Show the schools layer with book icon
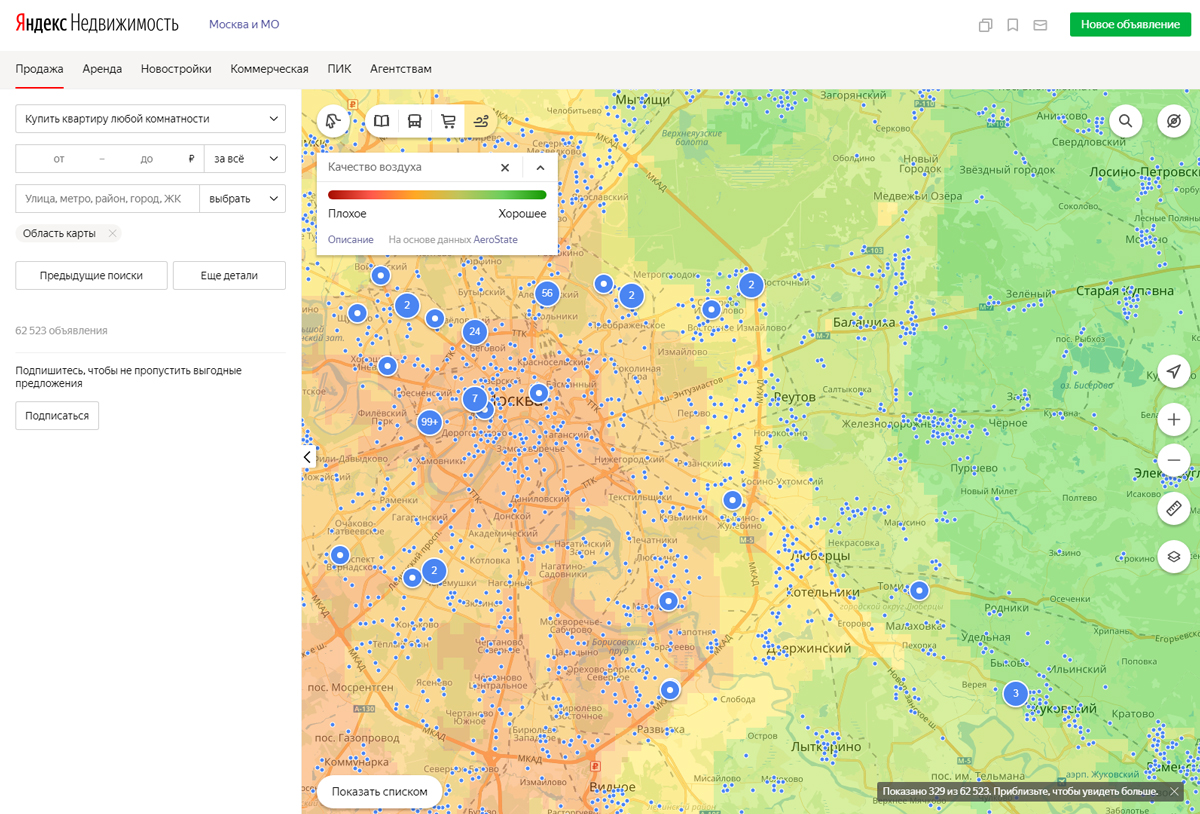 point(382,121)
